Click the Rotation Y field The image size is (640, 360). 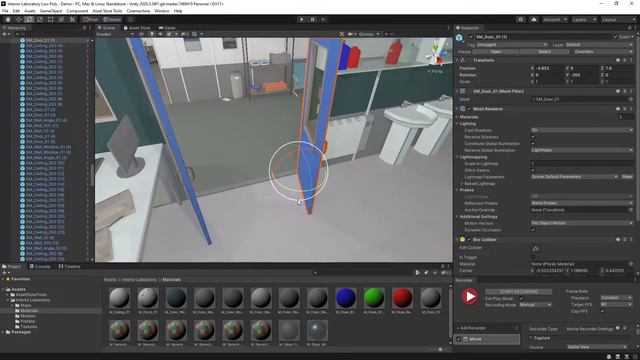584,75
